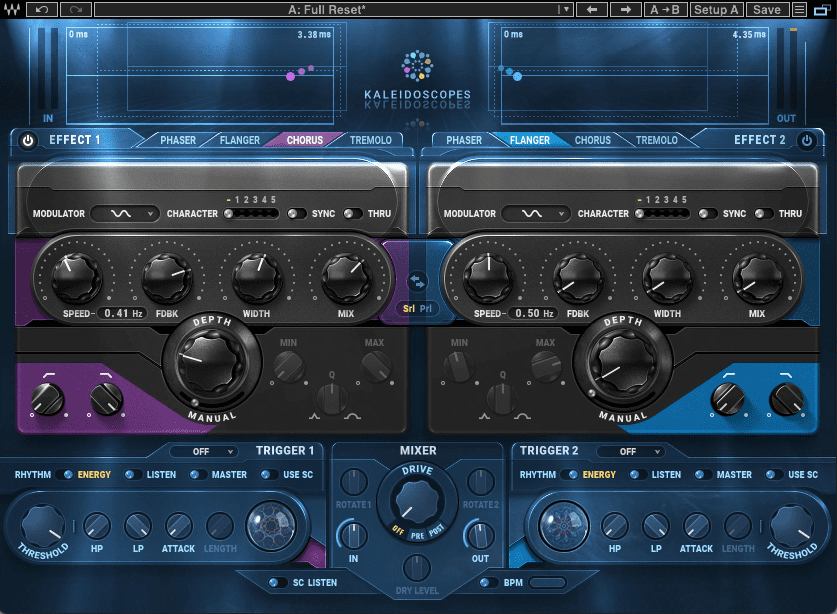
Task: Open Trigger 2 OFF mode dropdown
Action: tap(631, 451)
